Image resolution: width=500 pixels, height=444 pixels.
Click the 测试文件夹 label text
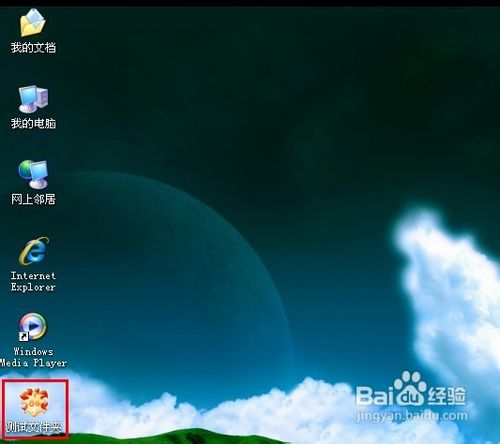click(33, 427)
